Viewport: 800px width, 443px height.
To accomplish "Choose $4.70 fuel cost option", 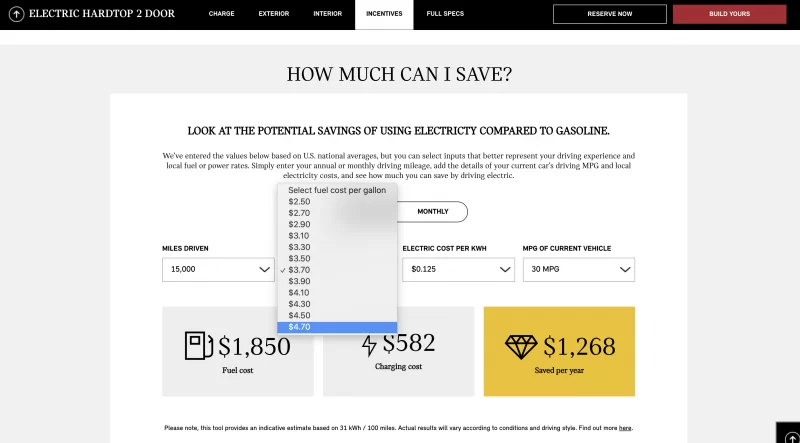I will [300, 327].
